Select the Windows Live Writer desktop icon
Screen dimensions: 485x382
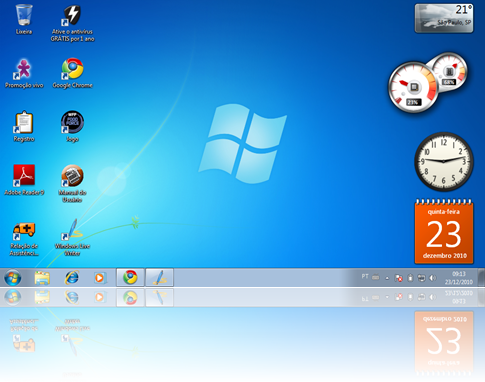coord(72,237)
